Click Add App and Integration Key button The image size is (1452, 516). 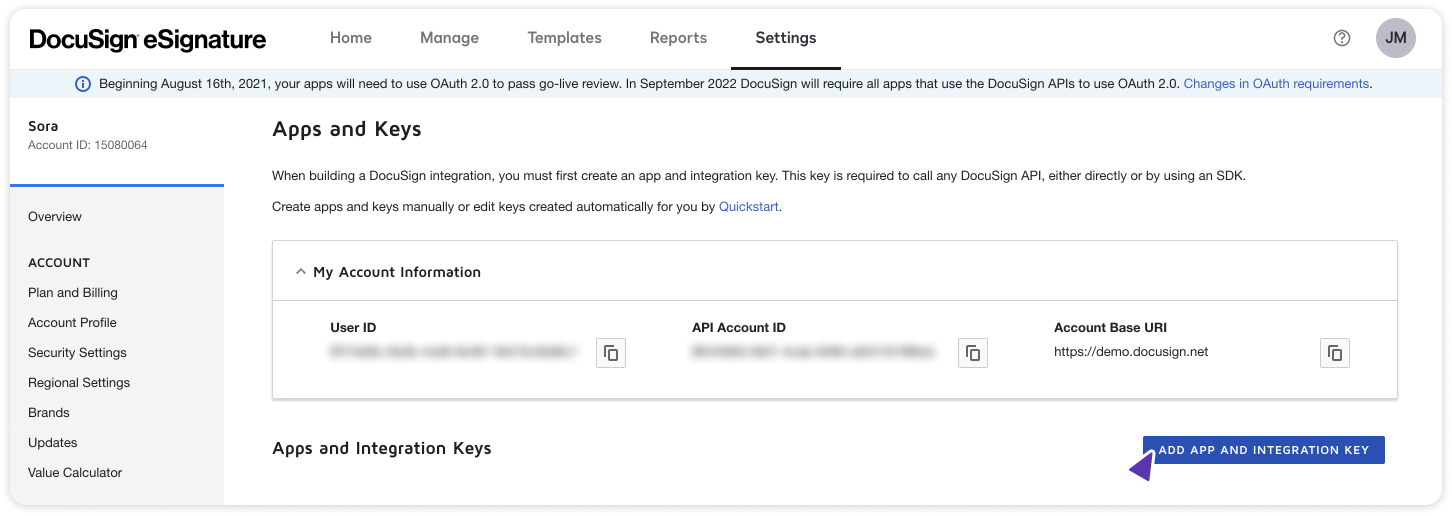[x=1264, y=450]
